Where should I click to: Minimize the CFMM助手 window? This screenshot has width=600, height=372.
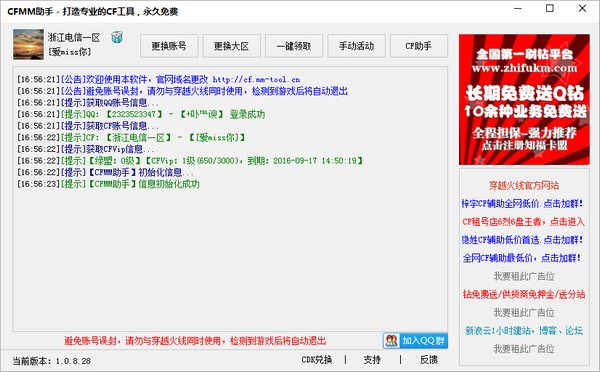point(518,8)
